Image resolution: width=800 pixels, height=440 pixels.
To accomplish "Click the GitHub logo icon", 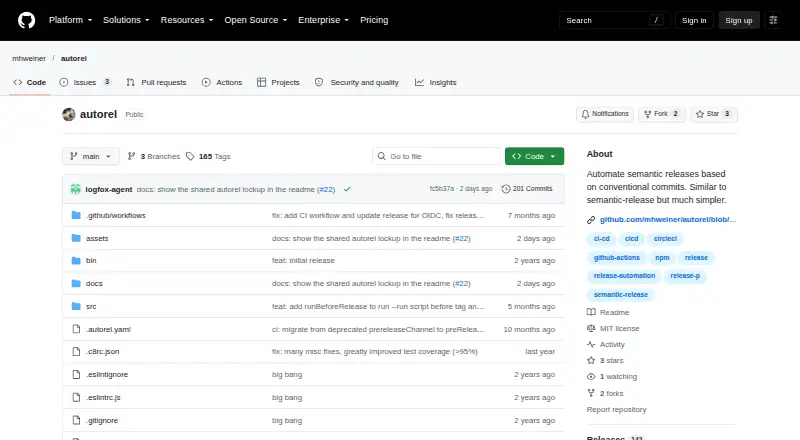I will coord(27,20).
